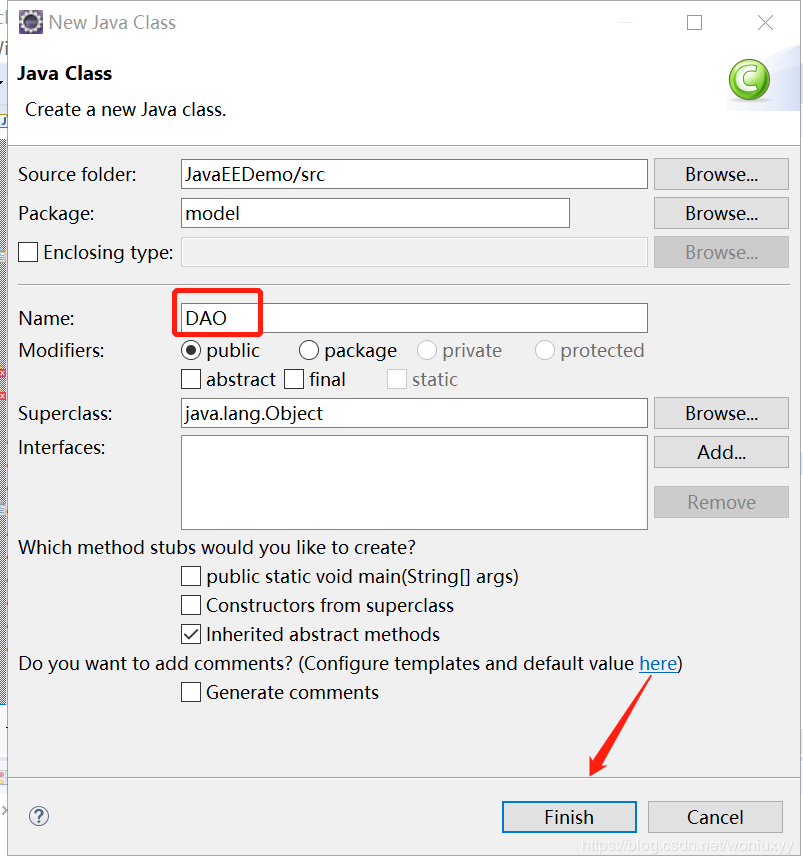The image size is (803, 864).
Task: Click the Superclass field with java.lang.Object
Action: (x=414, y=413)
